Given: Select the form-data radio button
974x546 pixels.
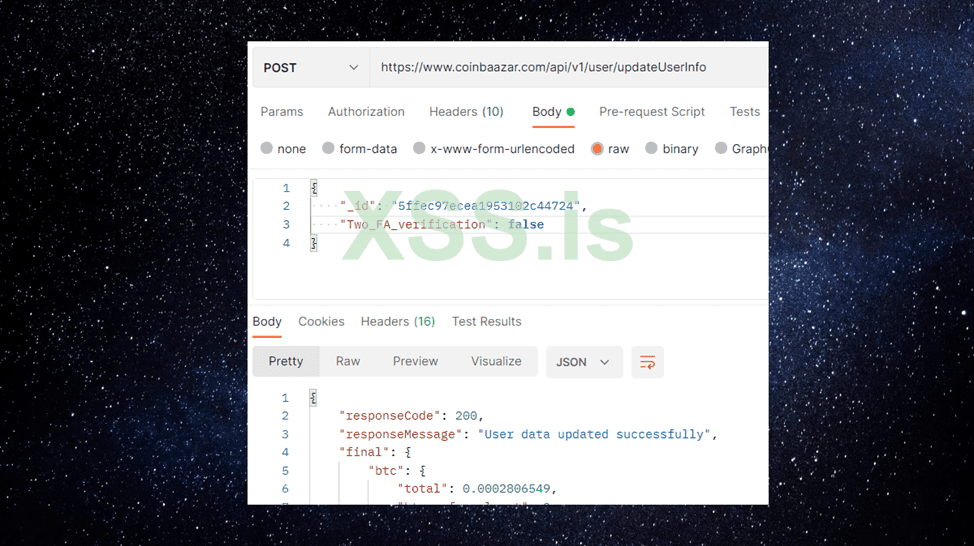Looking at the screenshot, I should tap(328, 148).
